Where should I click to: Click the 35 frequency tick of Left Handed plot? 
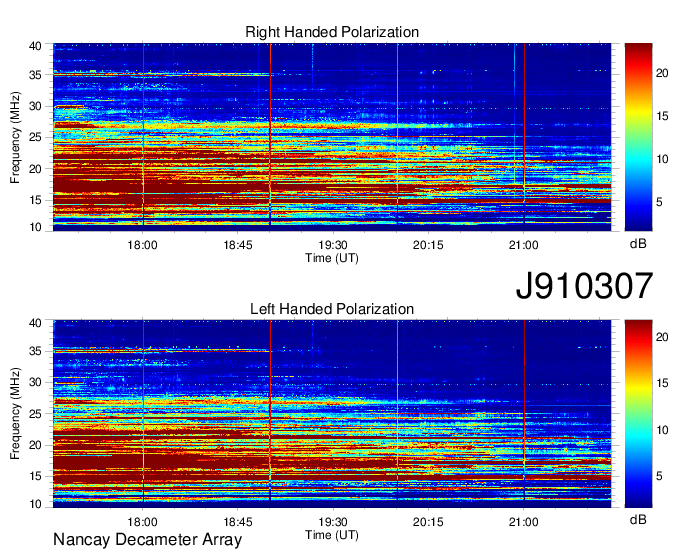pyautogui.click(x=35, y=351)
